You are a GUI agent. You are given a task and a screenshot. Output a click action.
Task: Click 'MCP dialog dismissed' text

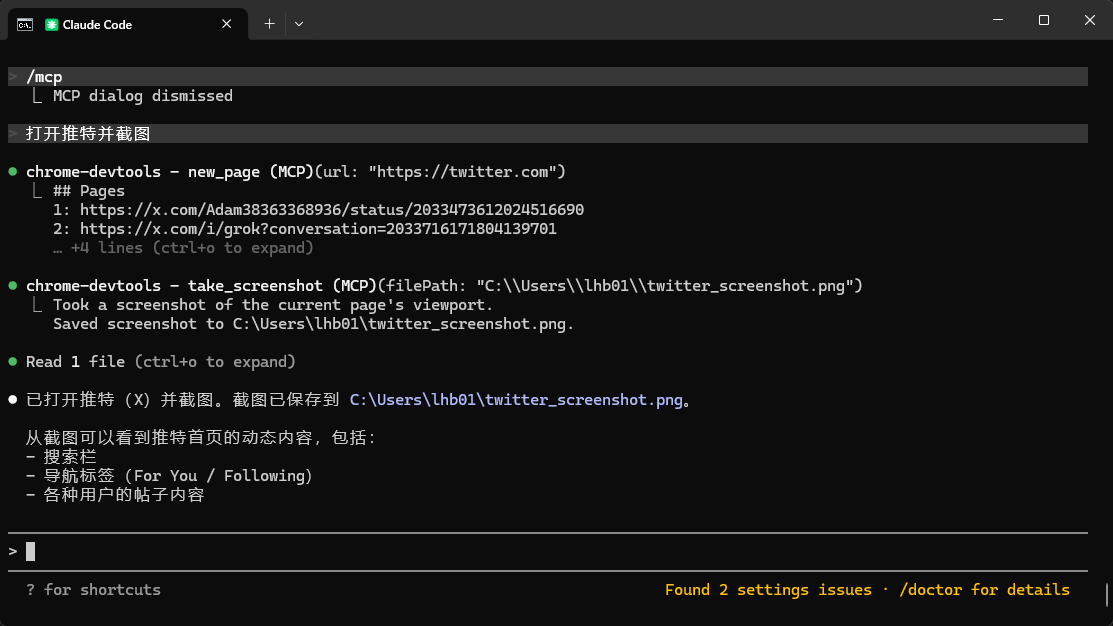143,96
